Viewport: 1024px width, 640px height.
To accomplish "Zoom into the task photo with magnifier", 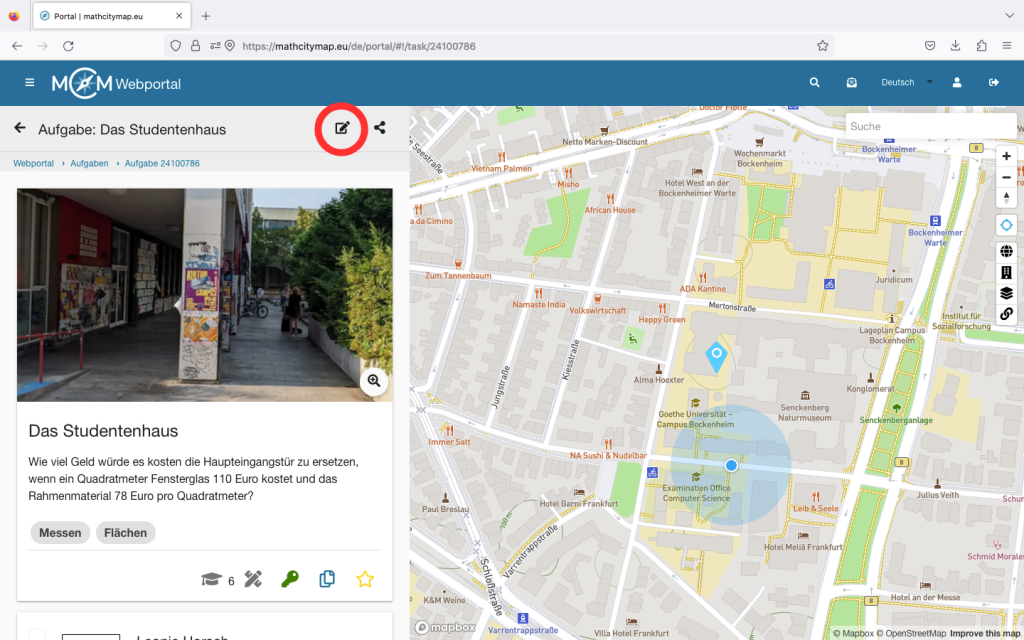I will [x=374, y=381].
